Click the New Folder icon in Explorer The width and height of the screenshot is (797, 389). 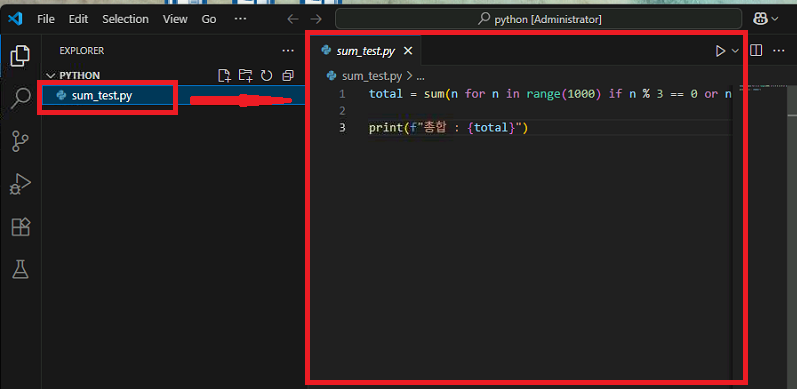[246, 76]
